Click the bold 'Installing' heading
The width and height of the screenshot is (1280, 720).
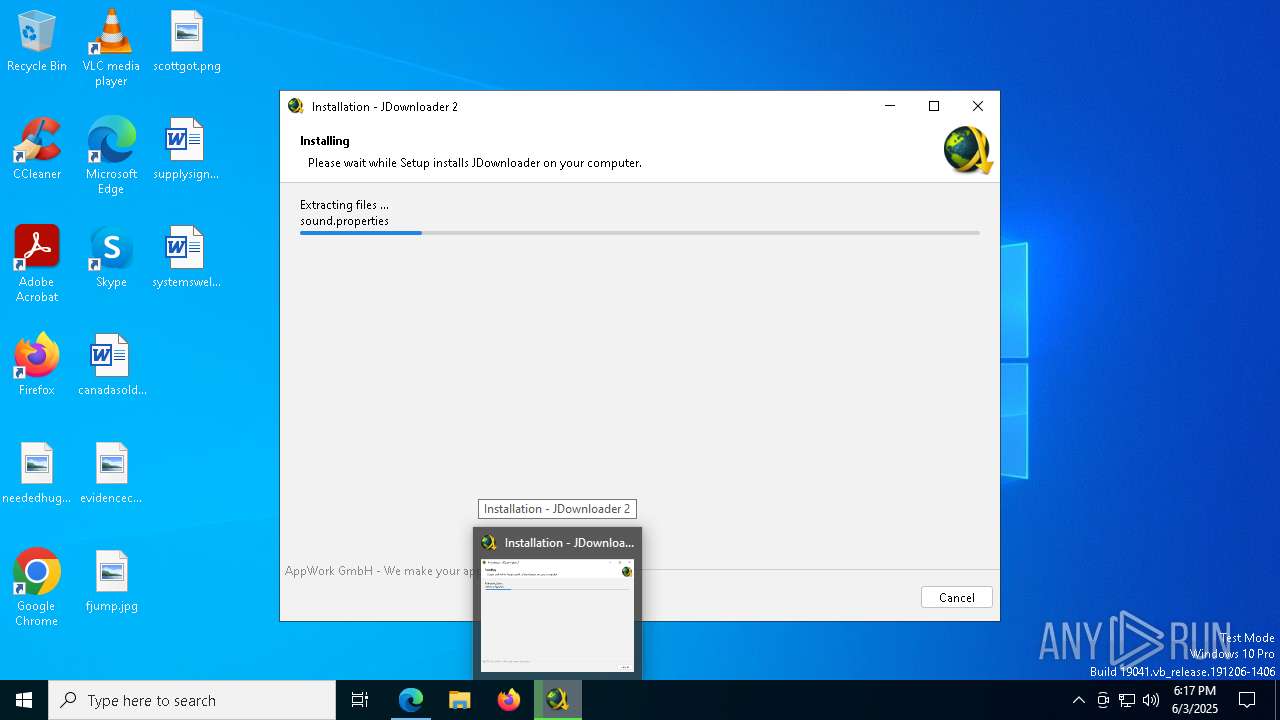pyautogui.click(x=325, y=141)
